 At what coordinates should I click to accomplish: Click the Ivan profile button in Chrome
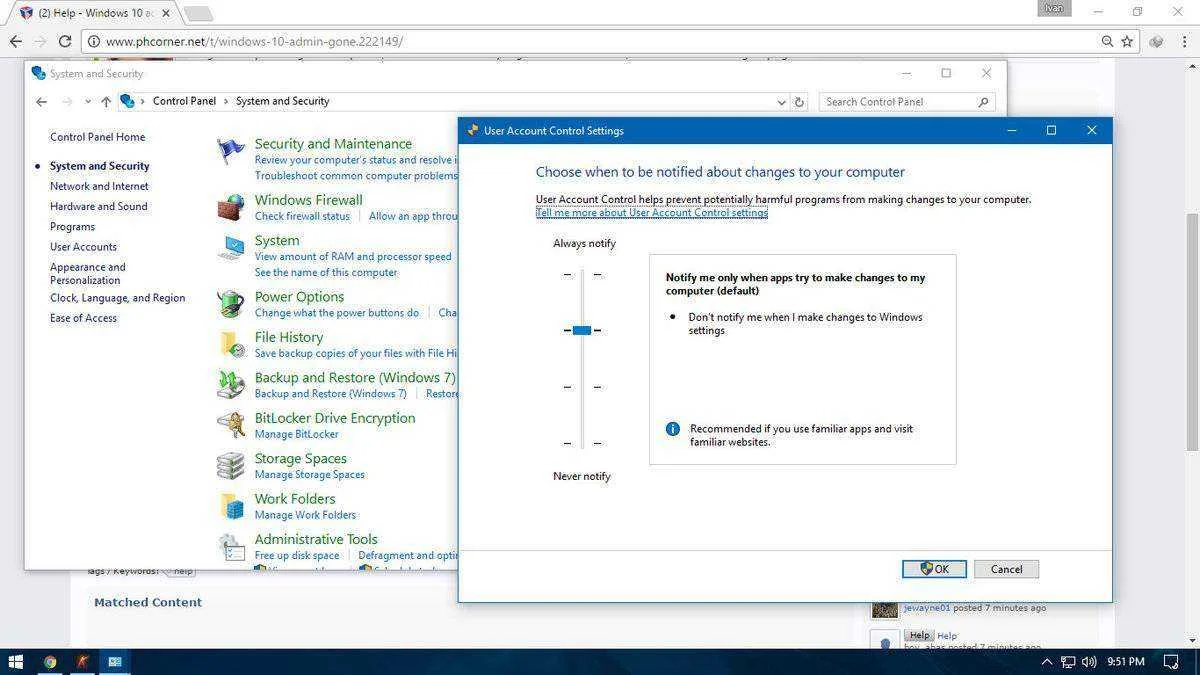point(1053,8)
